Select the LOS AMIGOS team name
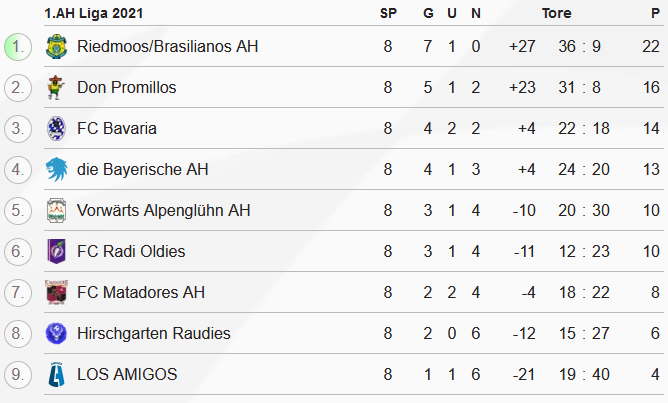 [127, 375]
